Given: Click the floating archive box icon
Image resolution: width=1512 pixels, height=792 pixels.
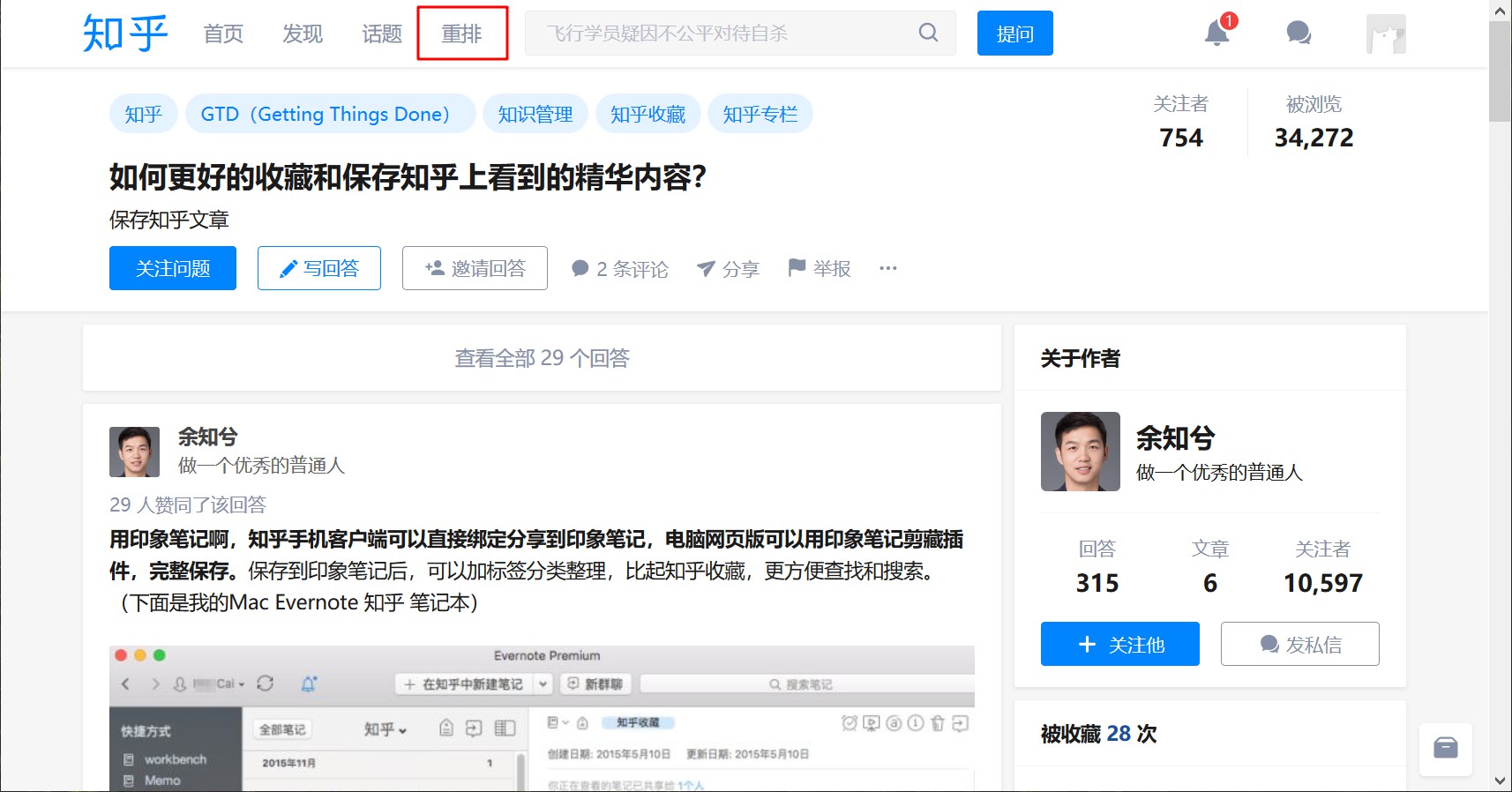Looking at the screenshot, I should point(1446,749).
